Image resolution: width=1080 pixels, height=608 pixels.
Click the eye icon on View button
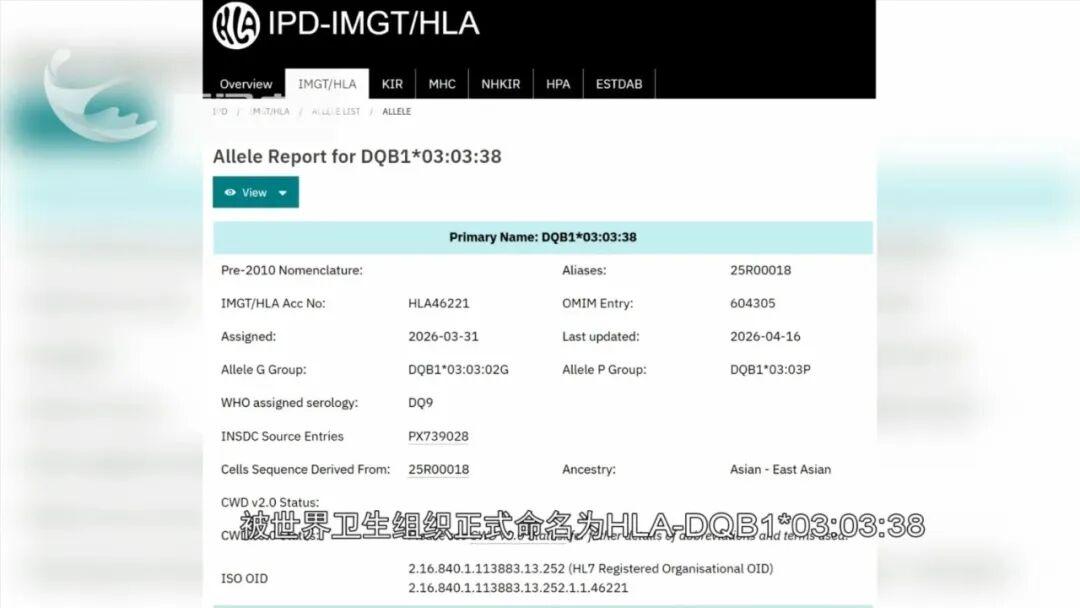230,193
